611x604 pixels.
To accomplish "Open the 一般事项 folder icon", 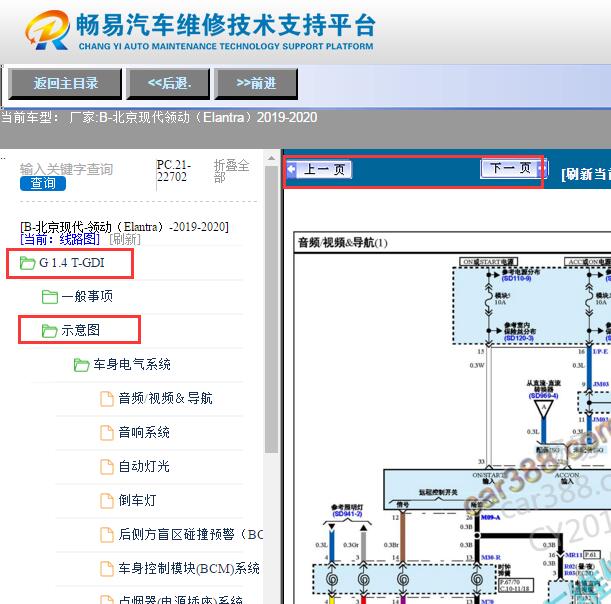I will [x=50, y=297].
